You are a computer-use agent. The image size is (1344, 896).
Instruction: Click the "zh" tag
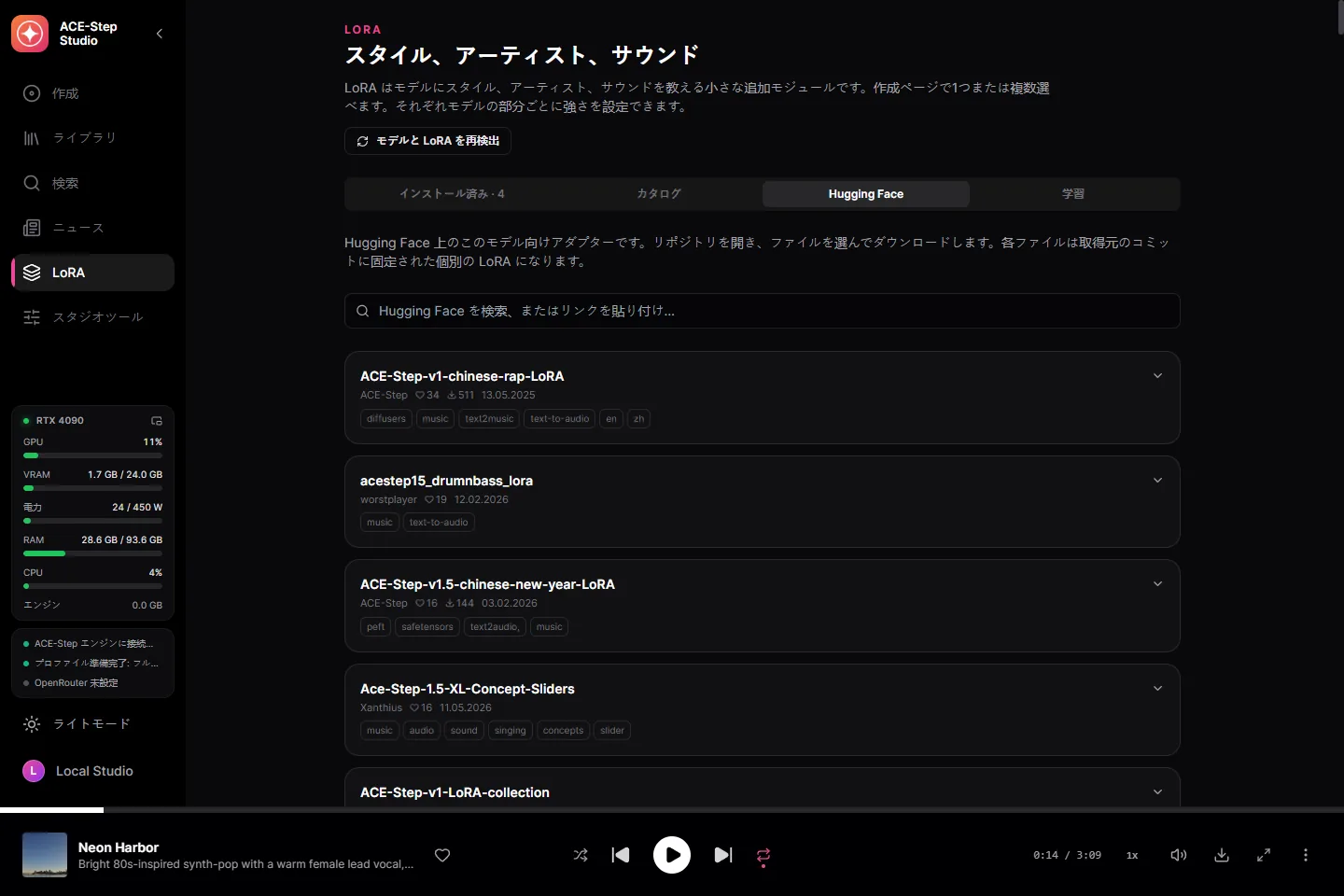pos(639,419)
